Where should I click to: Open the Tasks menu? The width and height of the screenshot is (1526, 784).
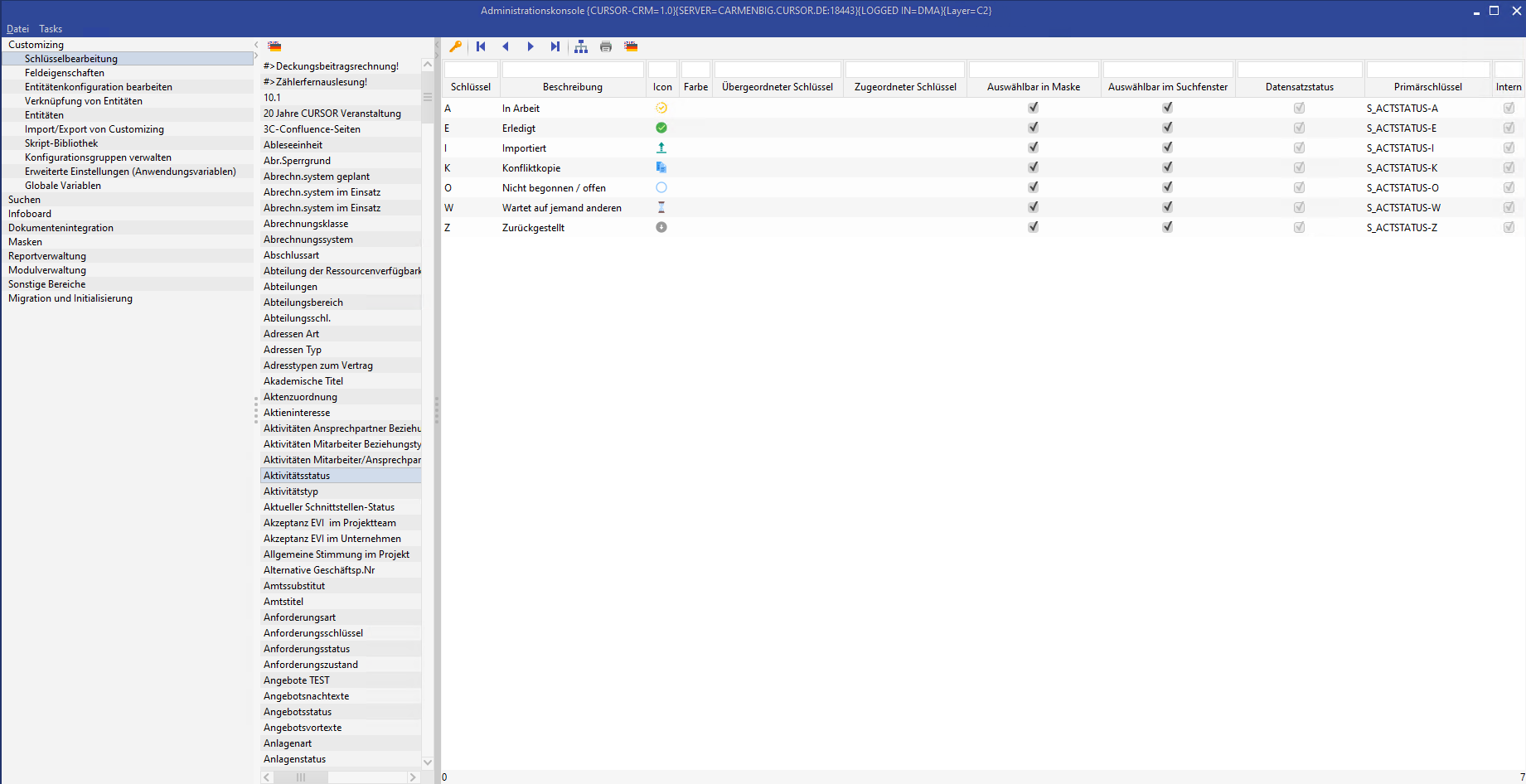pos(51,29)
